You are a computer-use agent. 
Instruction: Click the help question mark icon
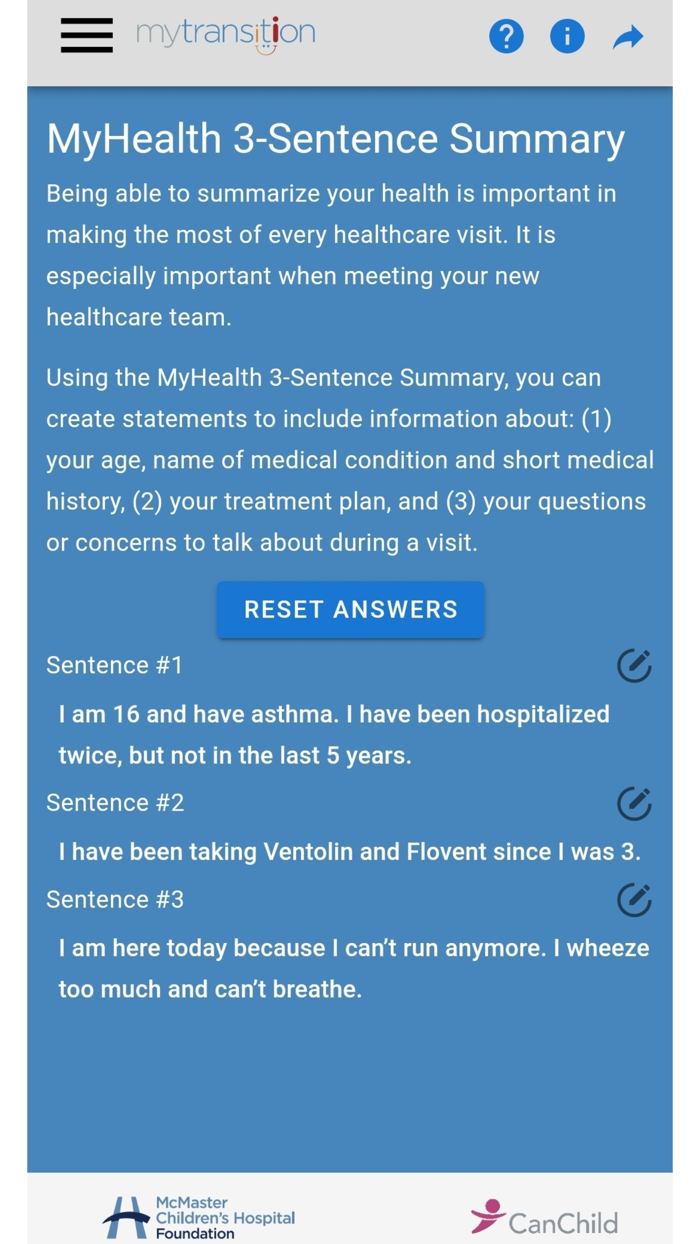(506, 36)
